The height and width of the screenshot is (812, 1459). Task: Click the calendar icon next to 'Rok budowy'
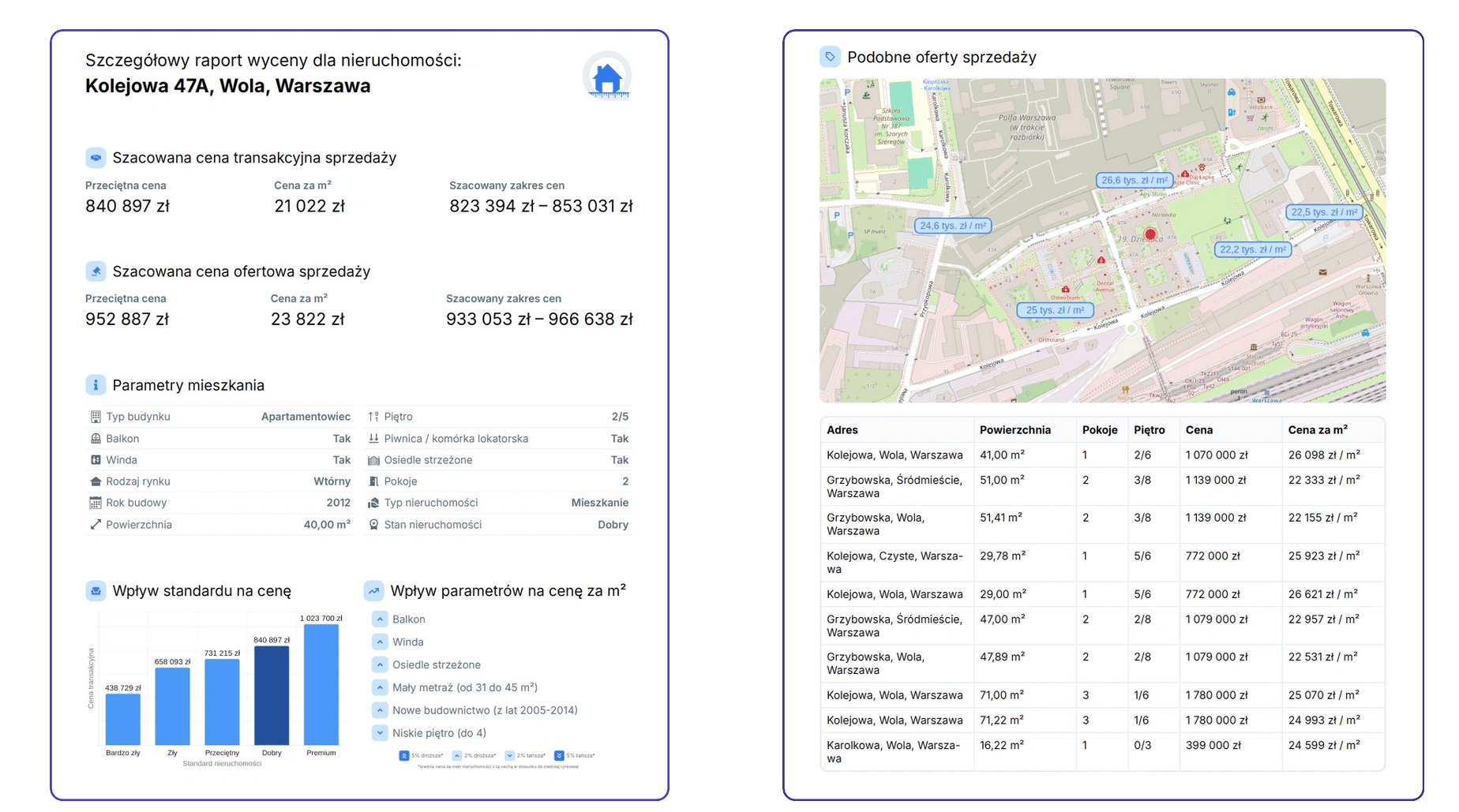pyautogui.click(x=96, y=503)
